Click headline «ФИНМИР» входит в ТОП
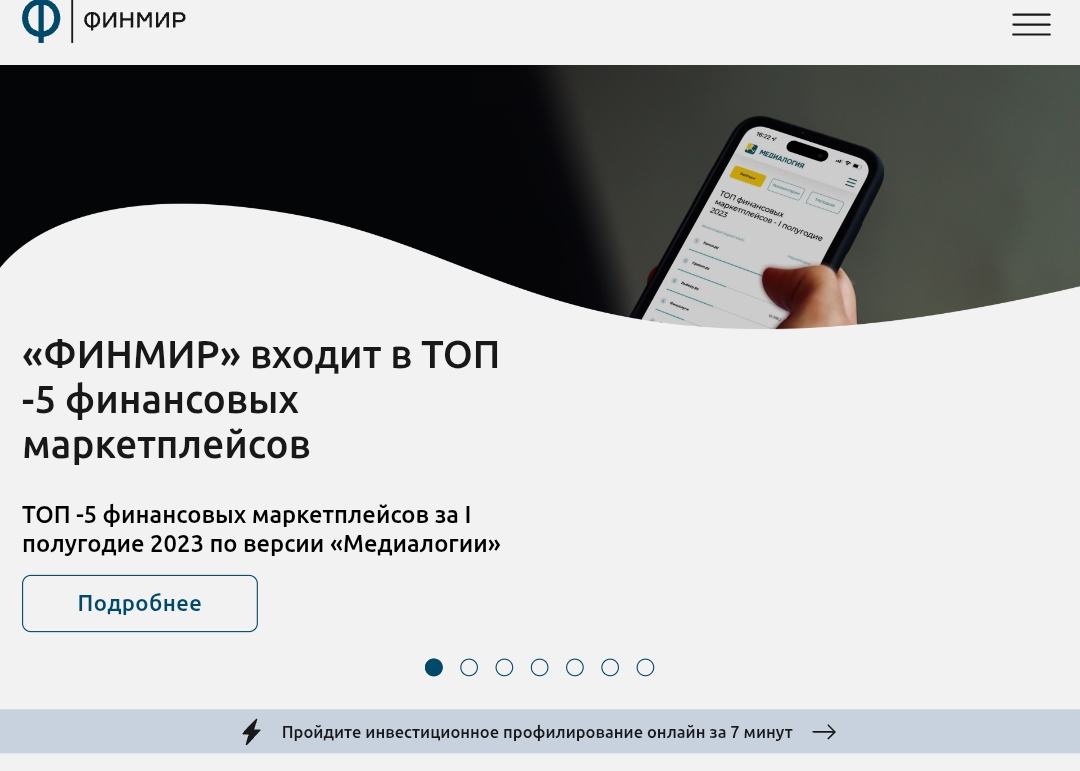1080x771 pixels. [261, 400]
